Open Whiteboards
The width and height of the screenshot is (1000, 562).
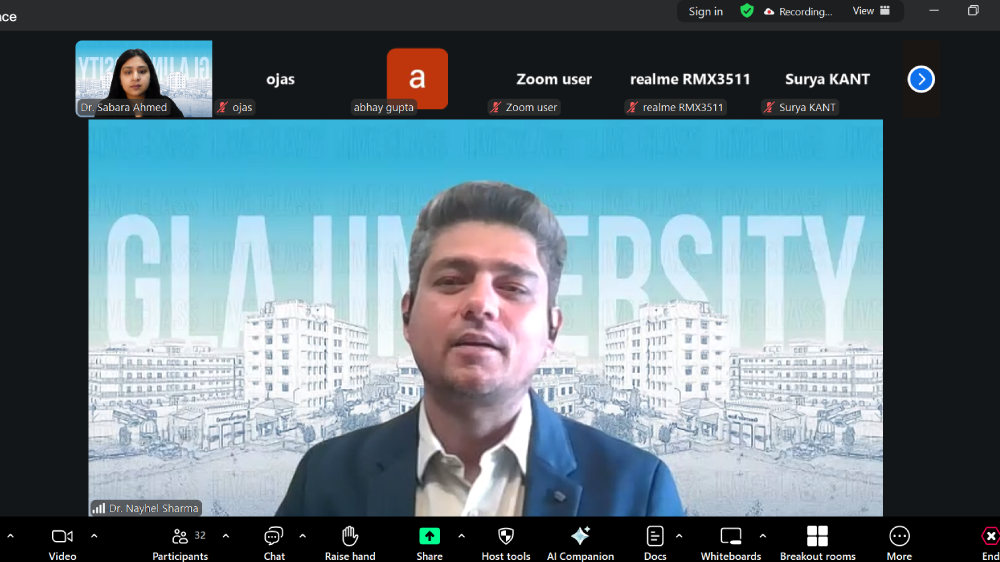click(x=731, y=544)
